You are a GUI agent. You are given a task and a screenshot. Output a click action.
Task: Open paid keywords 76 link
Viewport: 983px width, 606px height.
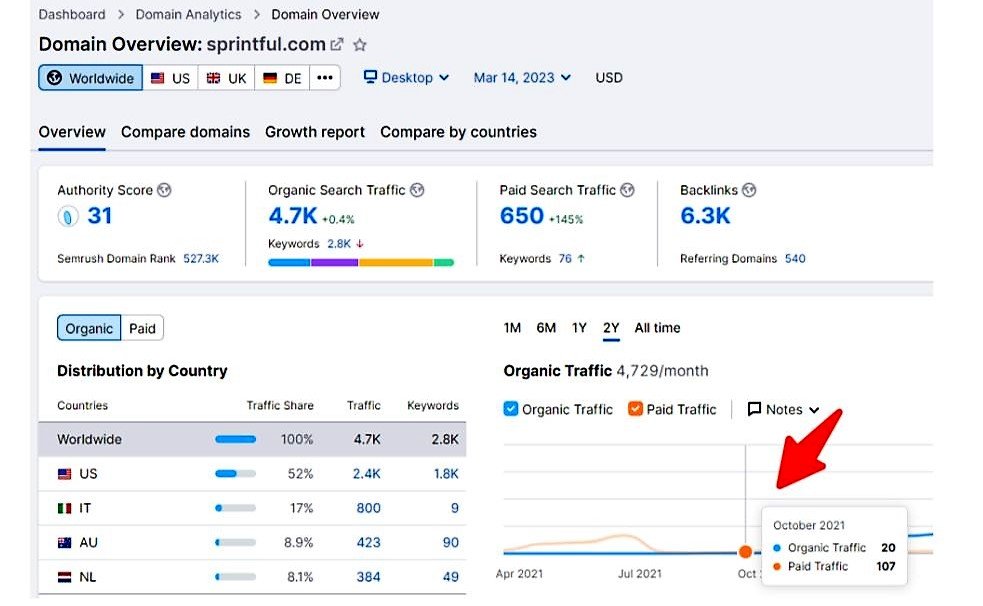(565, 259)
